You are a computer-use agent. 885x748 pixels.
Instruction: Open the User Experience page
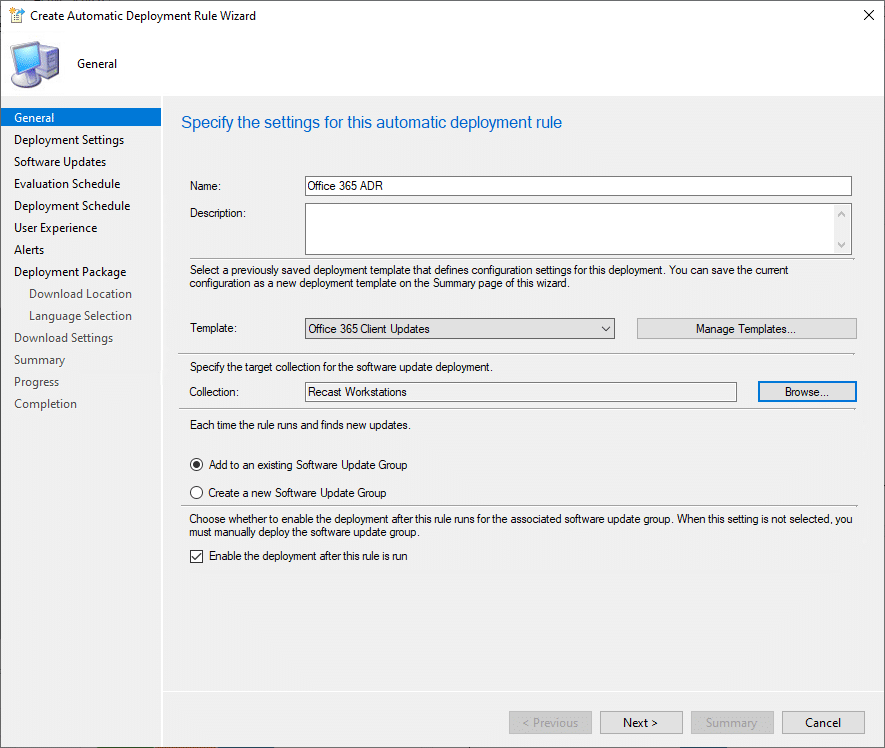tap(56, 228)
